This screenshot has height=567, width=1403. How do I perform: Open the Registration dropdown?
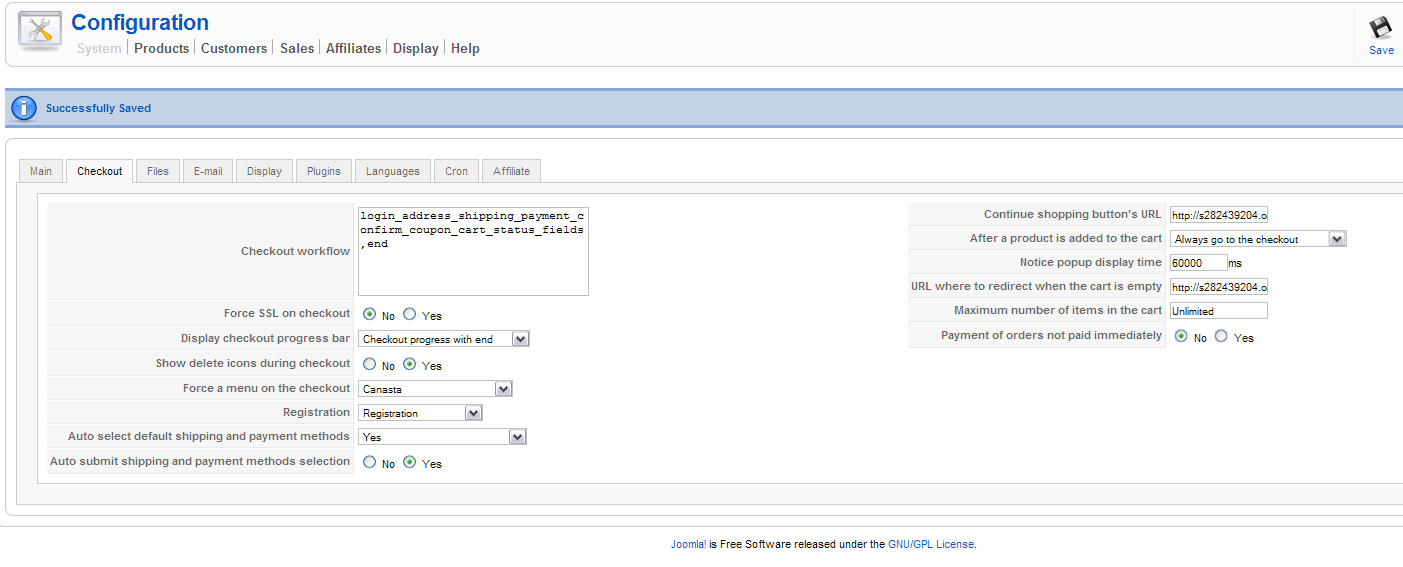tap(473, 413)
